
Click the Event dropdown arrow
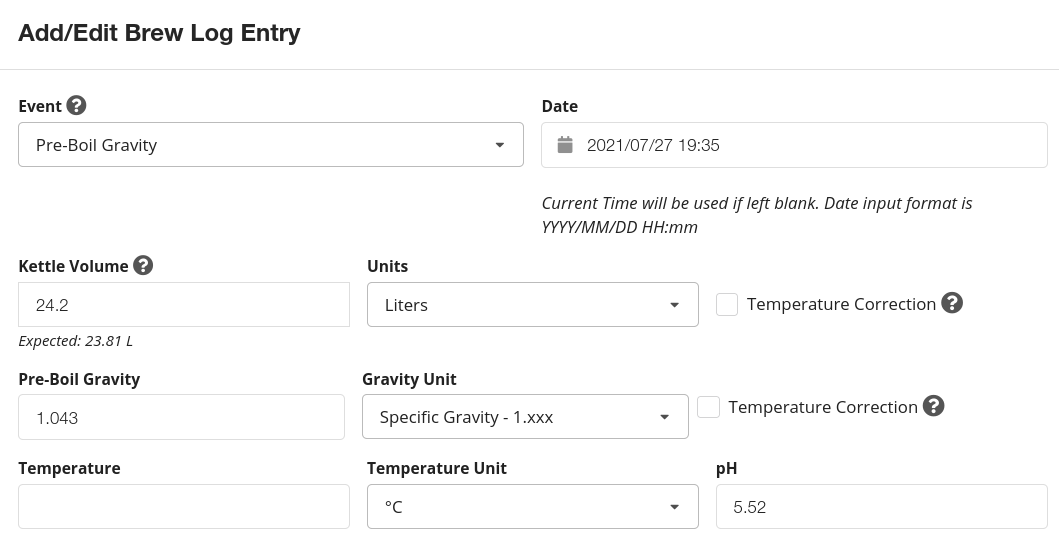500,145
